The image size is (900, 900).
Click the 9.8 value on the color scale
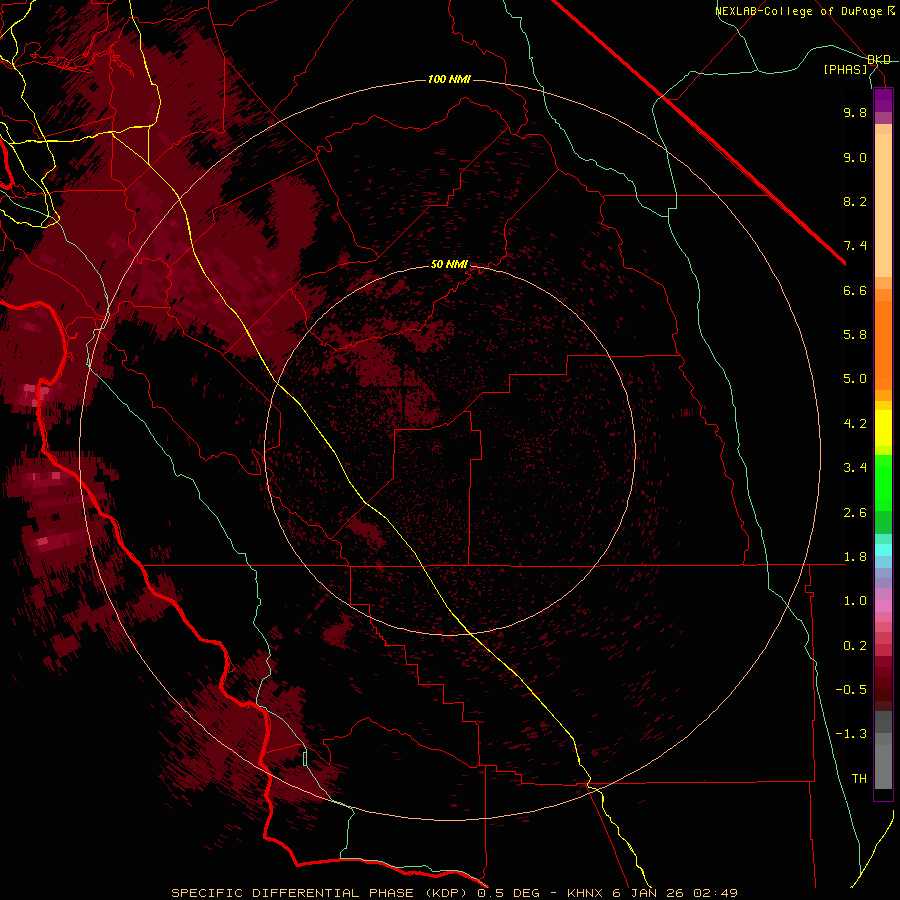[x=855, y=112]
